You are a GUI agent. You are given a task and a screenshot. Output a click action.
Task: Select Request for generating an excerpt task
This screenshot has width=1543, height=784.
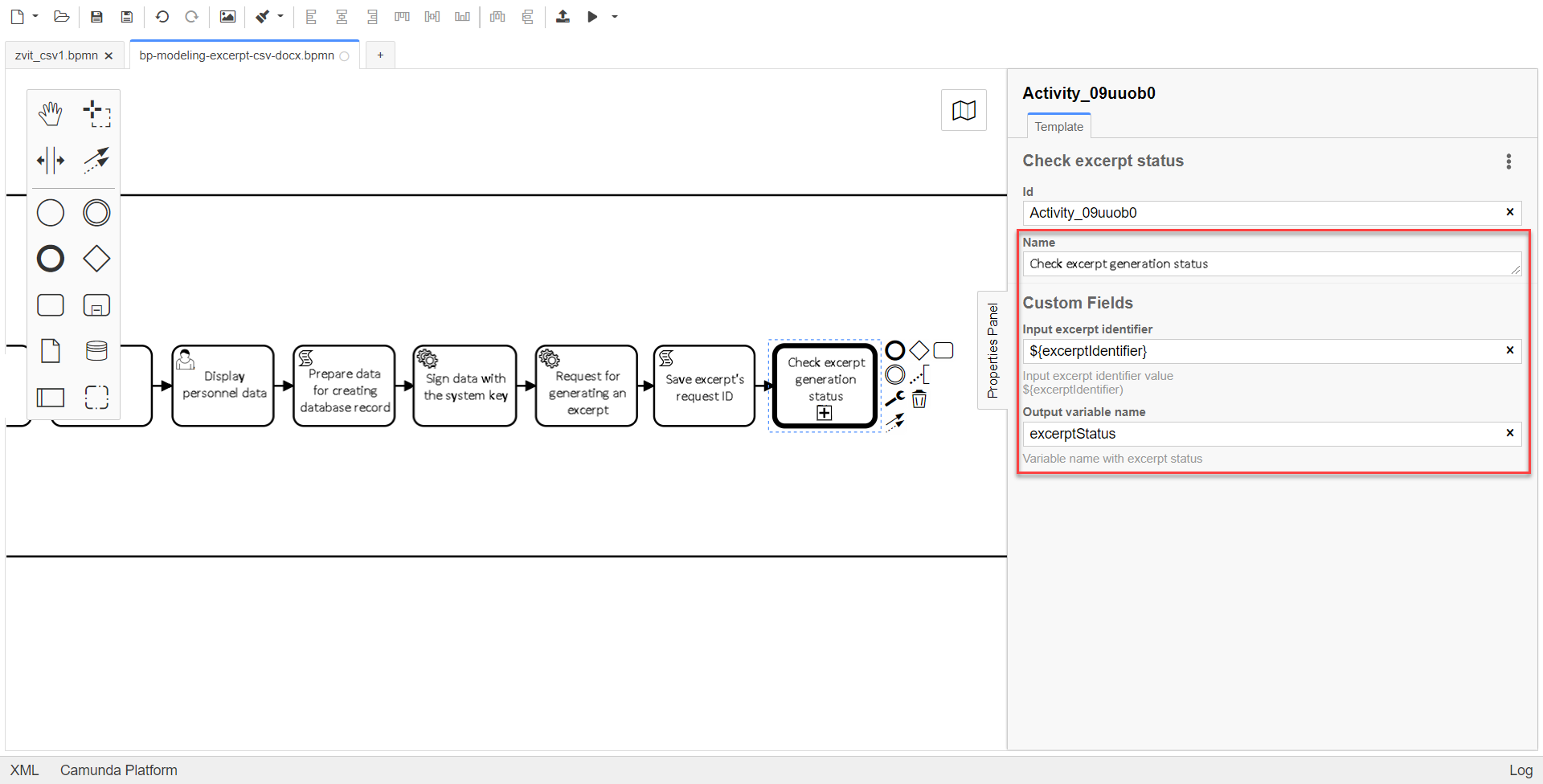coord(587,386)
